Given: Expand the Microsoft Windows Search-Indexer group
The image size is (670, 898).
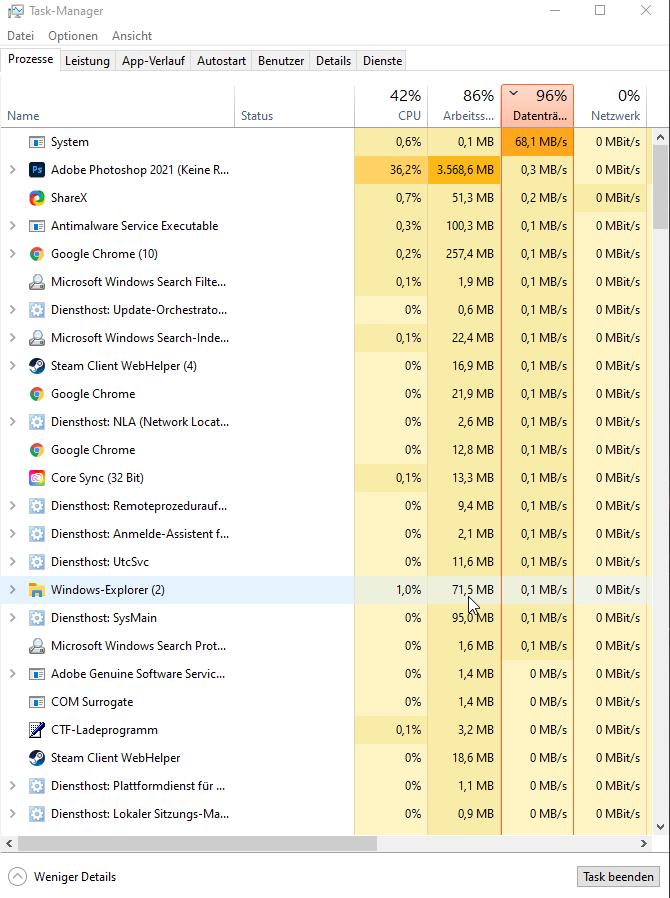Looking at the screenshot, I should click(13, 338).
